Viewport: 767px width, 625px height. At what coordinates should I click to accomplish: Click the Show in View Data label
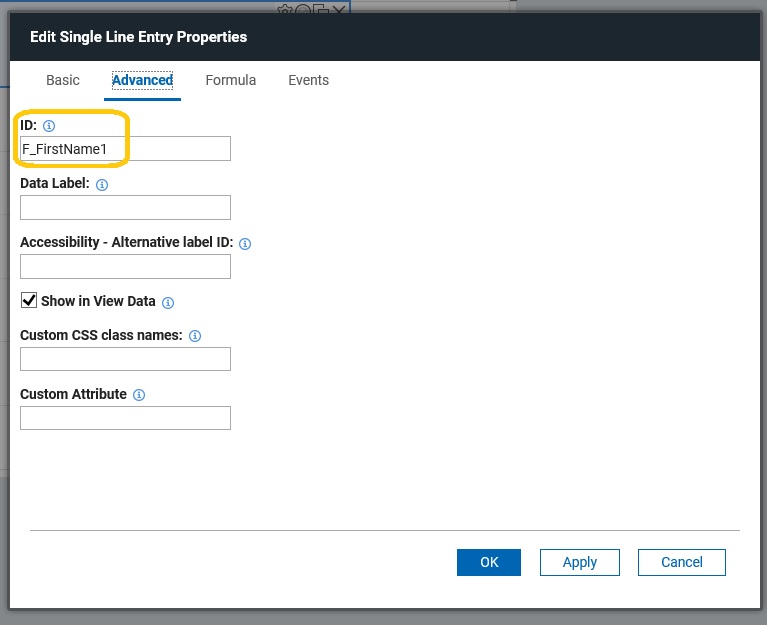(x=98, y=301)
